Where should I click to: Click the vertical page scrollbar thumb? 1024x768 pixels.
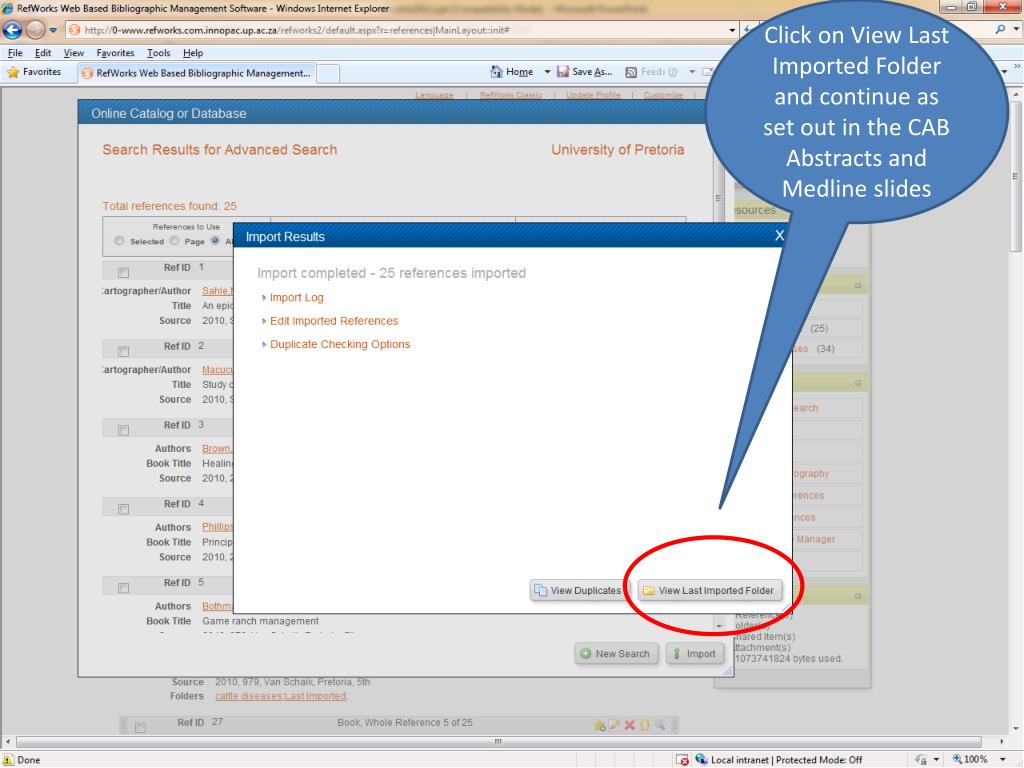1016,176
